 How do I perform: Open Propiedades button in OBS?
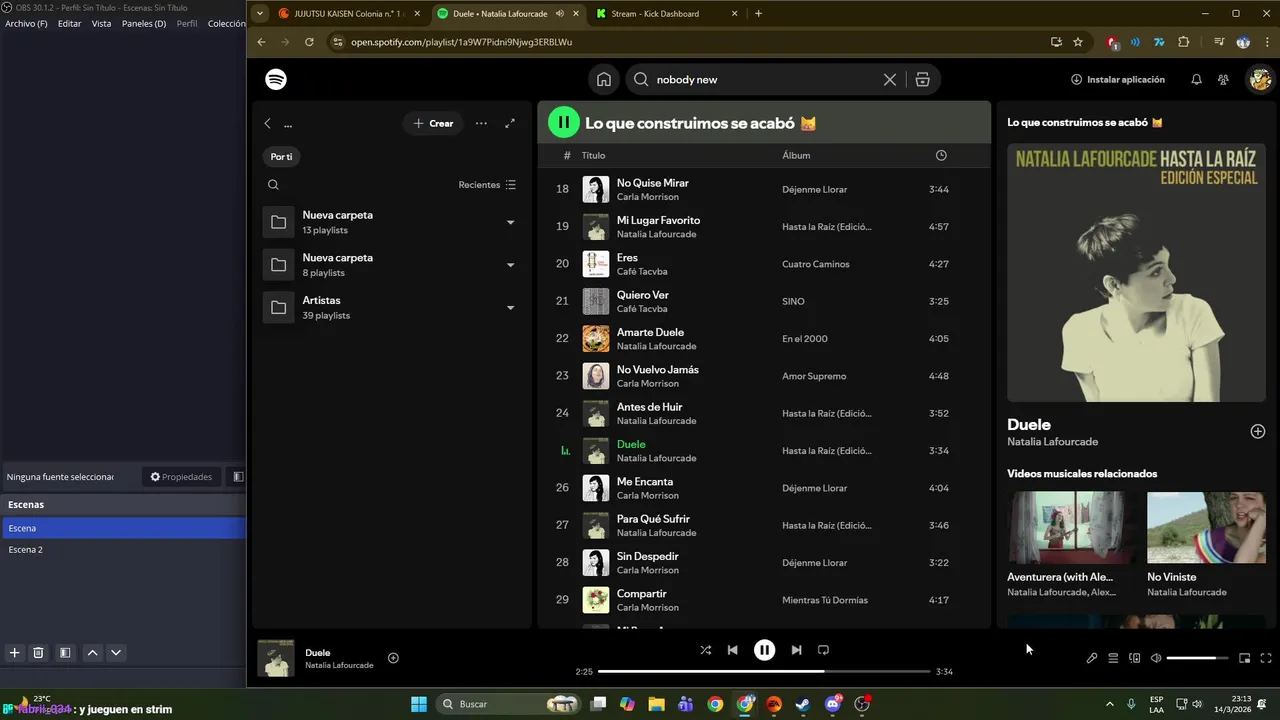coord(181,477)
